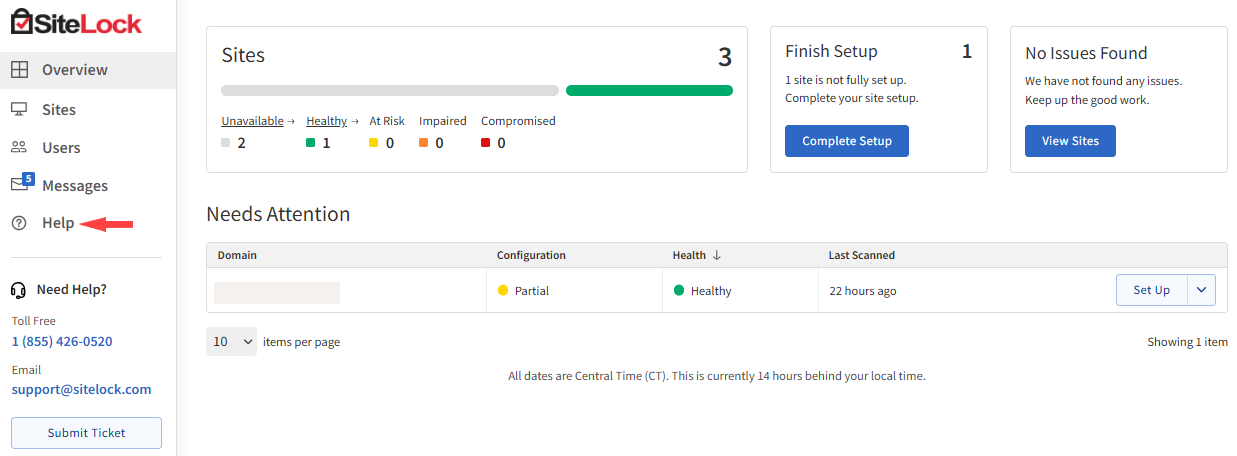Viewport: 1237px width, 456px height.
Task: Expand the Set Up dropdown arrow
Action: 1201,290
